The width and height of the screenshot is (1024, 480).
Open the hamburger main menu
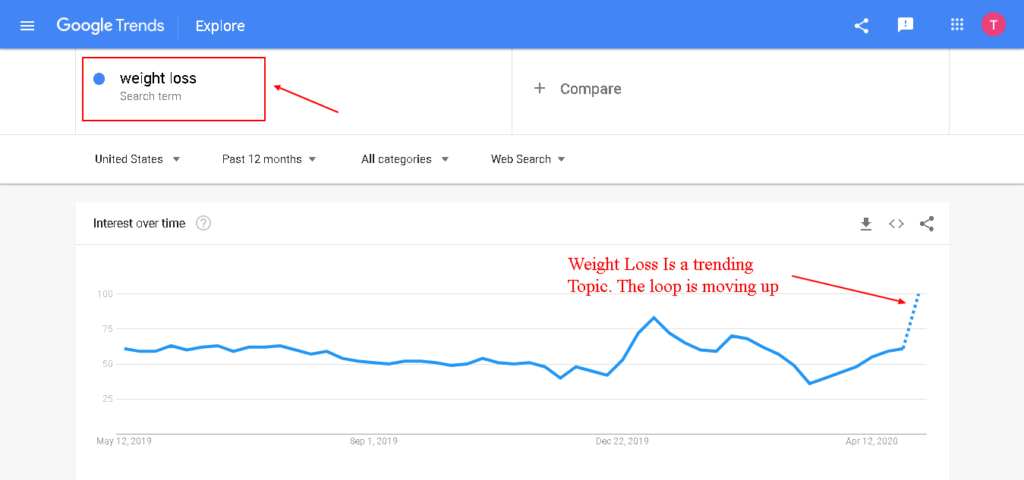(27, 26)
